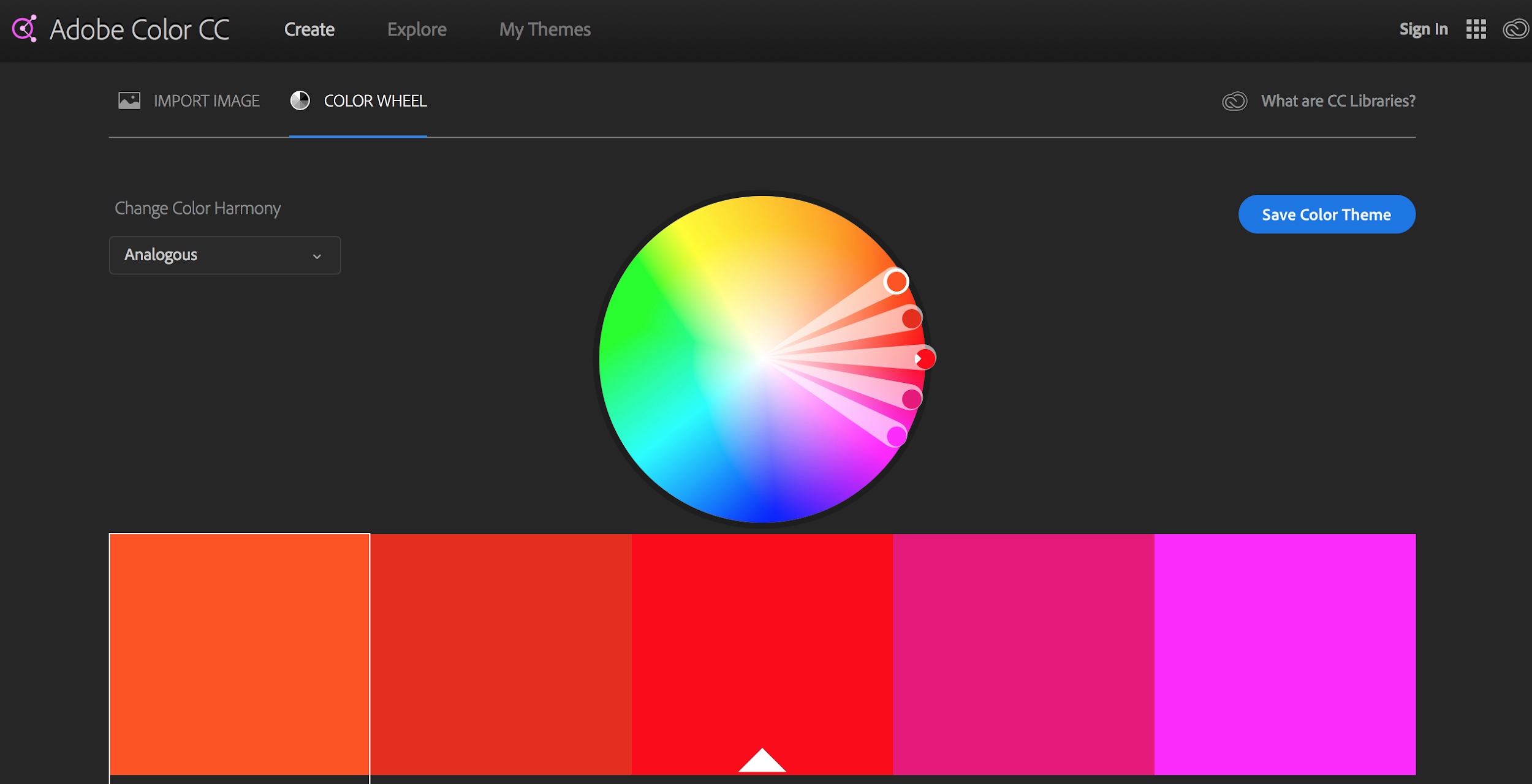Open the apps grid menu icon
Image resolution: width=1532 pixels, height=784 pixels.
(x=1477, y=29)
